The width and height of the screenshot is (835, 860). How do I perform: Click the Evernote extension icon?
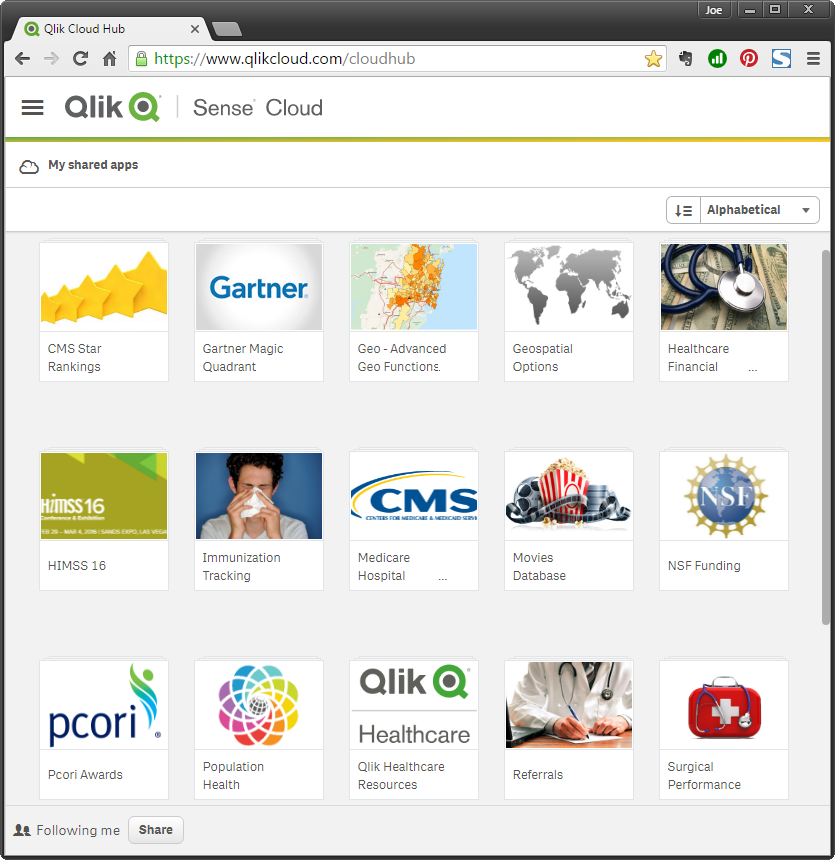tap(687, 59)
